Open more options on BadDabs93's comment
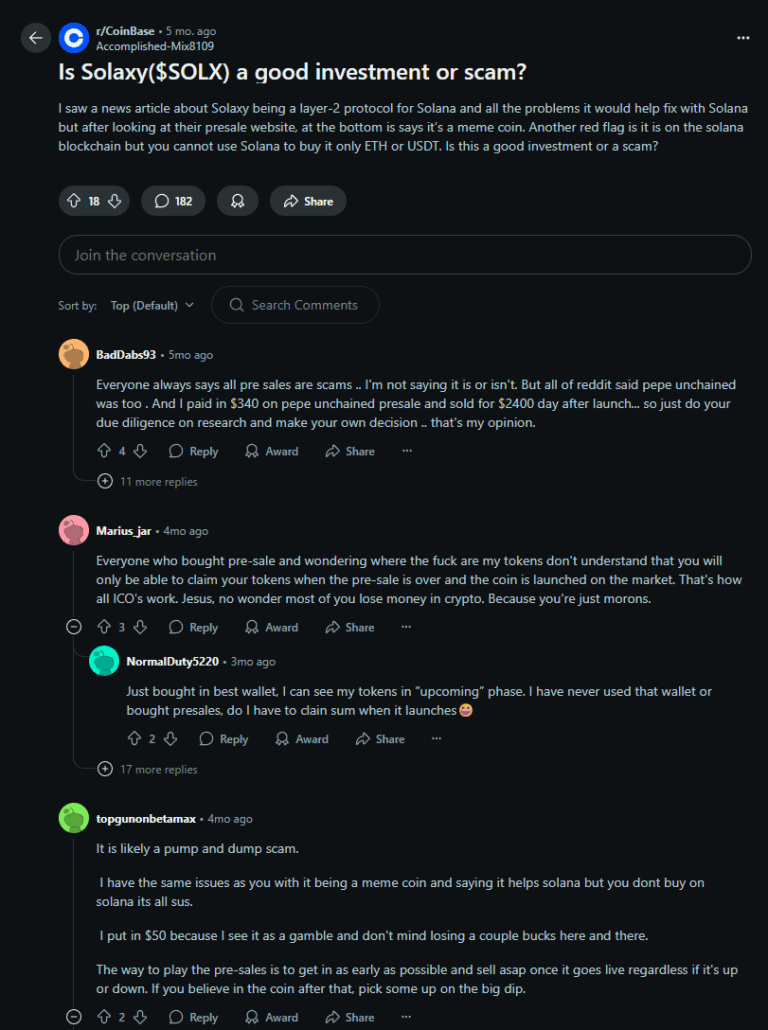Viewport: 768px width, 1030px height. [x=407, y=451]
